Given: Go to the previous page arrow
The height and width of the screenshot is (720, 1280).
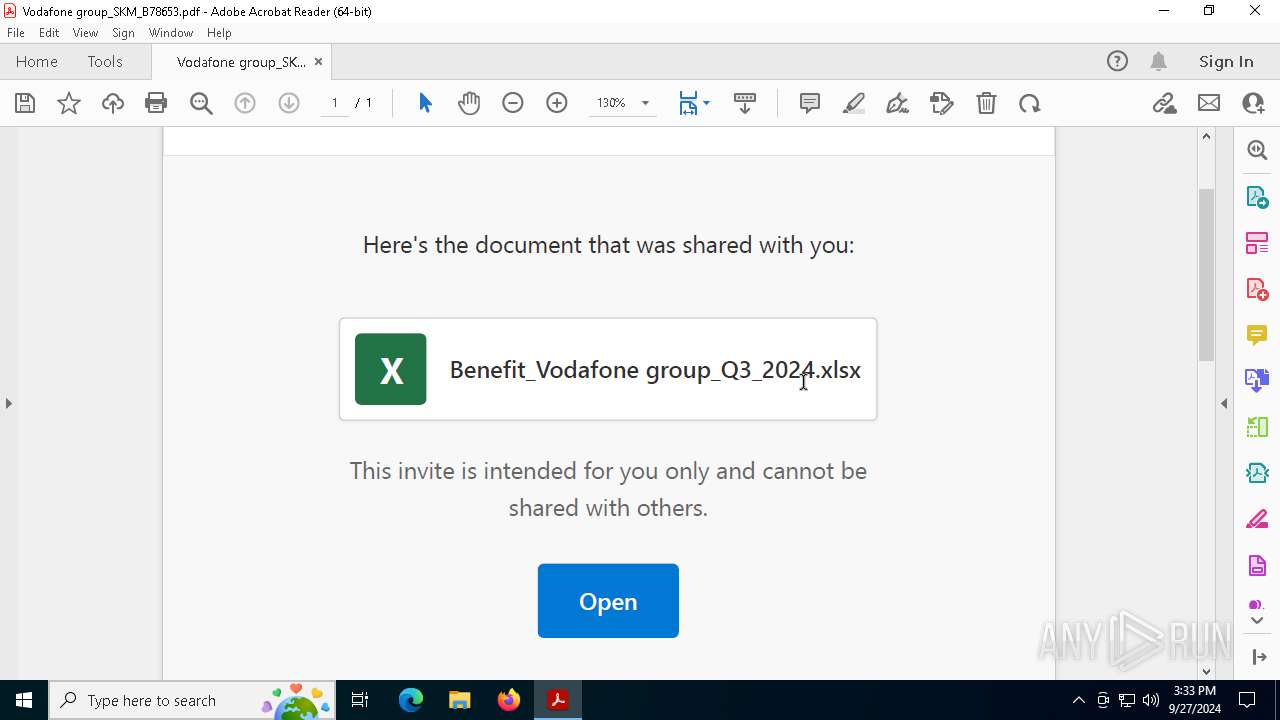Looking at the screenshot, I should (x=245, y=103).
